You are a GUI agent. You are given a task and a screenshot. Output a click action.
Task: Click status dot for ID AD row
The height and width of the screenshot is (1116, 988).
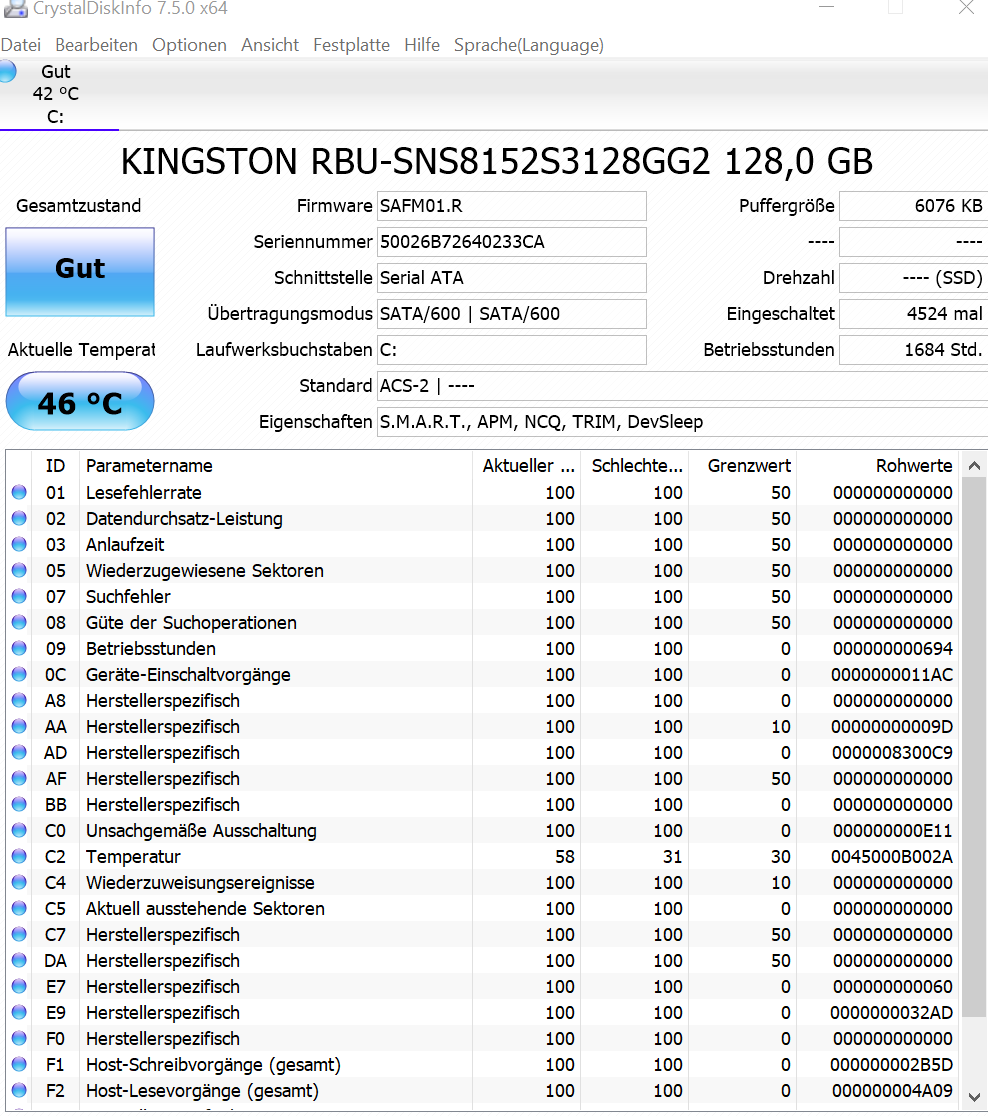pyautogui.click(x=19, y=752)
